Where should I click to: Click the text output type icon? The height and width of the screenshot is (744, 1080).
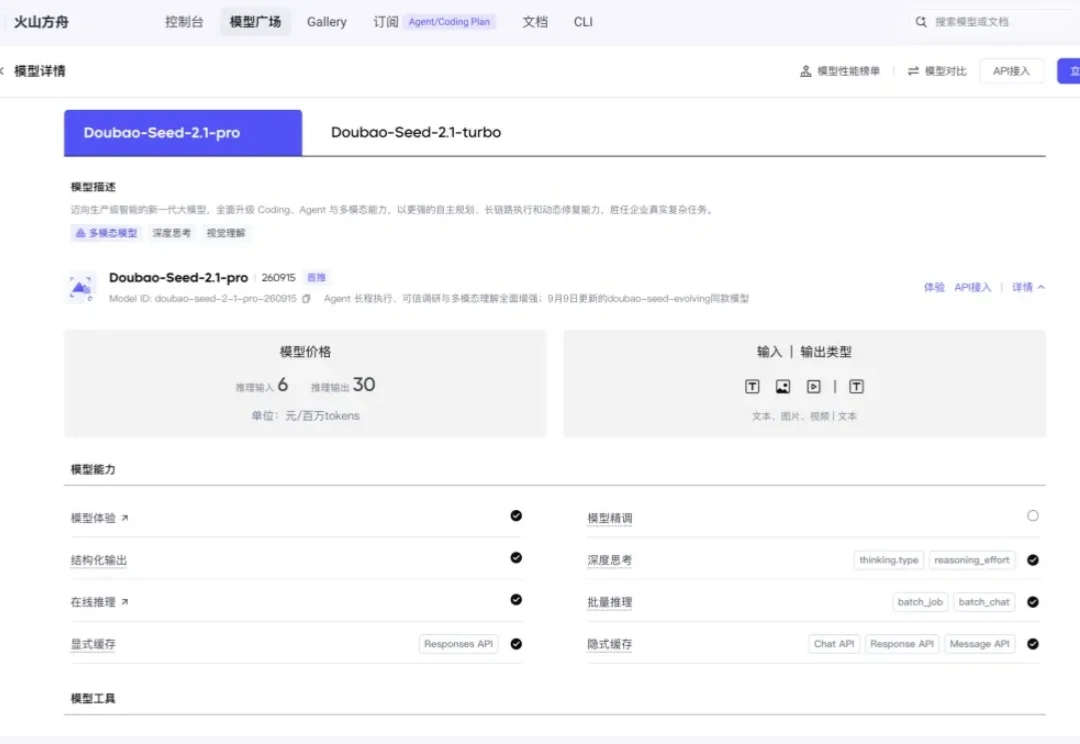[x=856, y=386]
